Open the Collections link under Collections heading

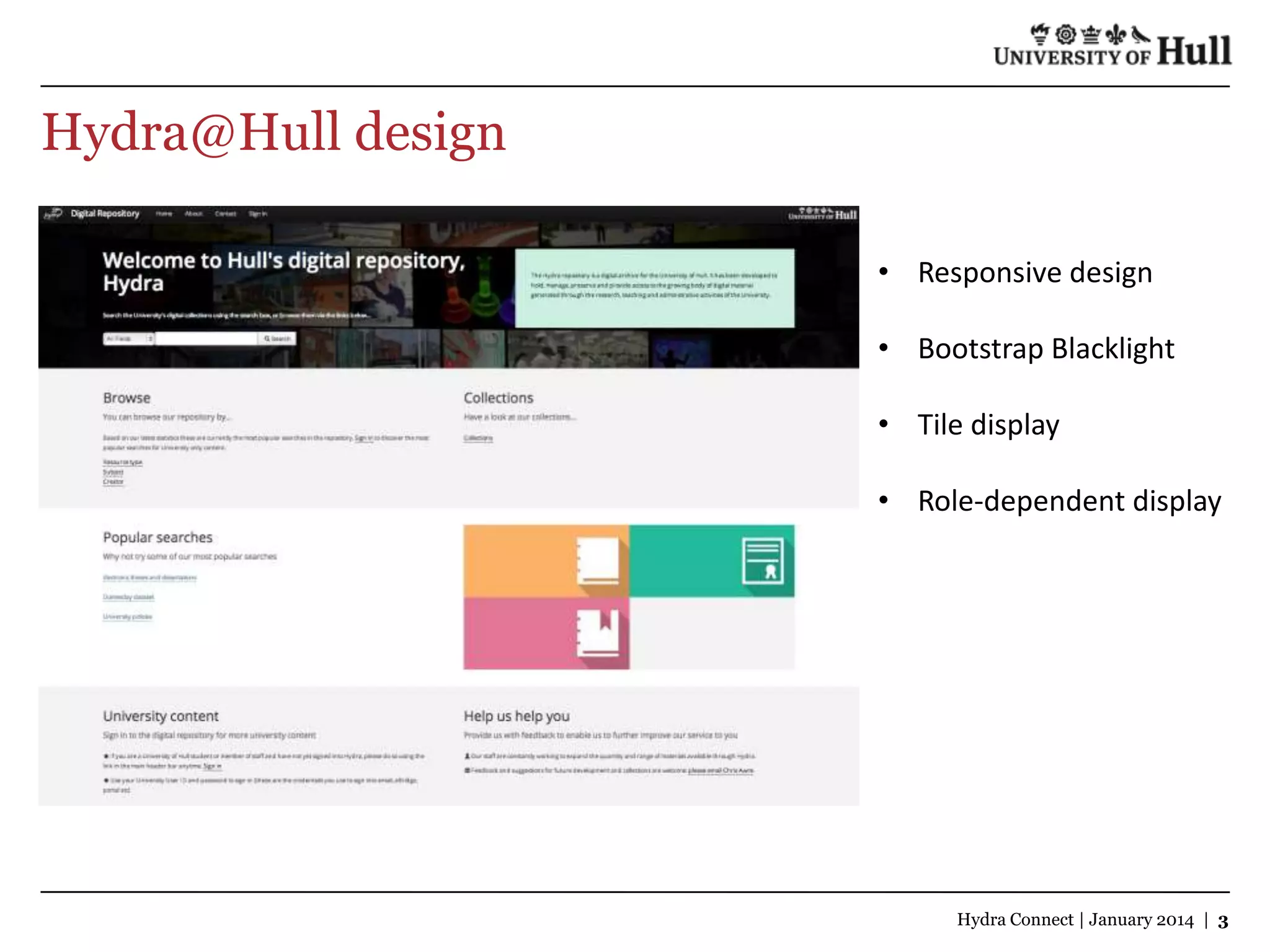(478, 438)
